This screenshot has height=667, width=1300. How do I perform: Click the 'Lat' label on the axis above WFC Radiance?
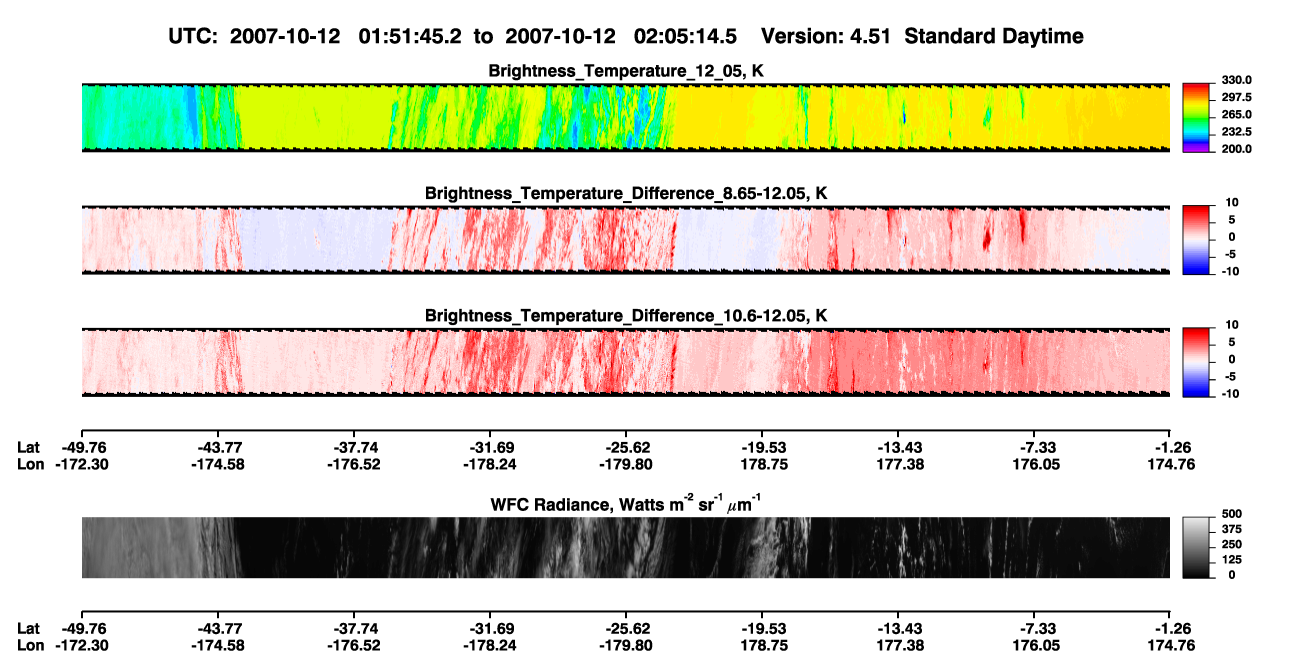point(29,447)
